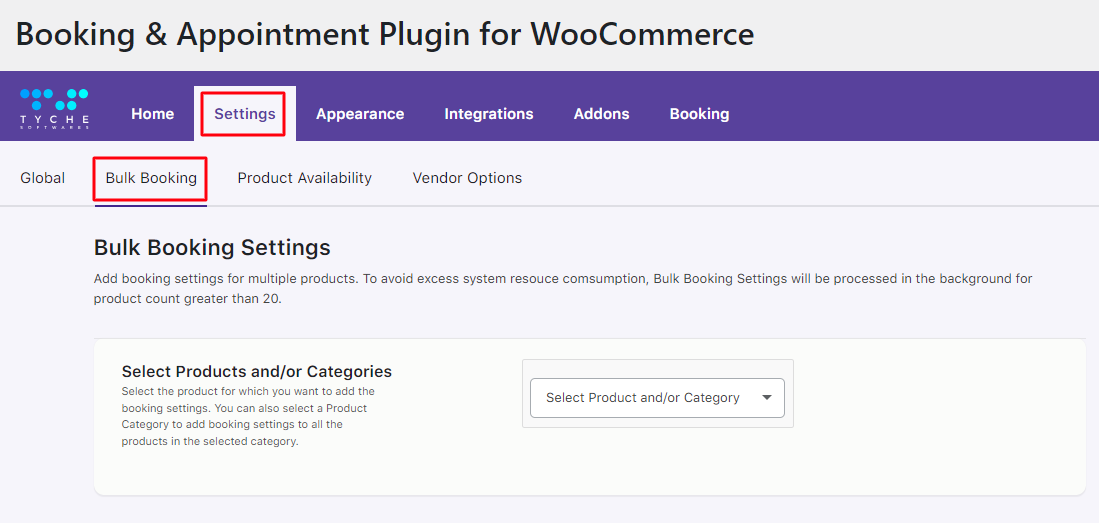Open the Appearance tab
1099x523 pixels.
[360, 114]
